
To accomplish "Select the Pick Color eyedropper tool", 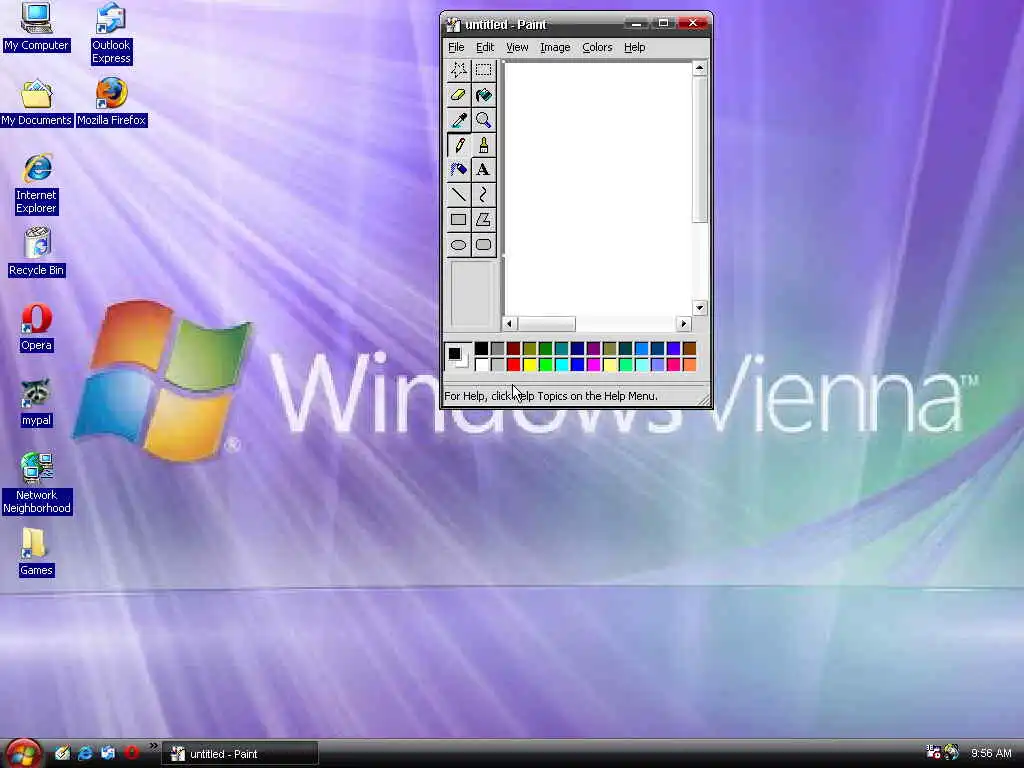I will (x=458, y=120).
